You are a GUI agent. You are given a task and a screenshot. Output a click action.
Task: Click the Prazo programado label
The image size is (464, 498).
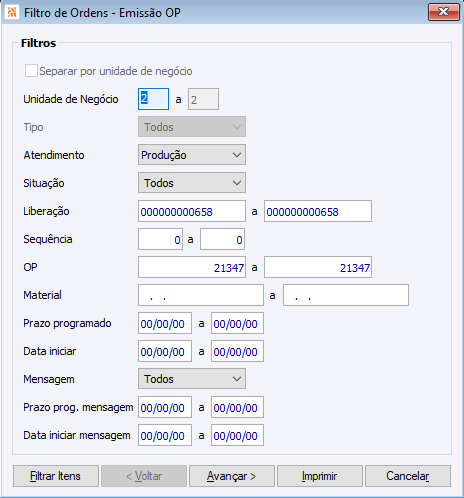pos(67,323)
